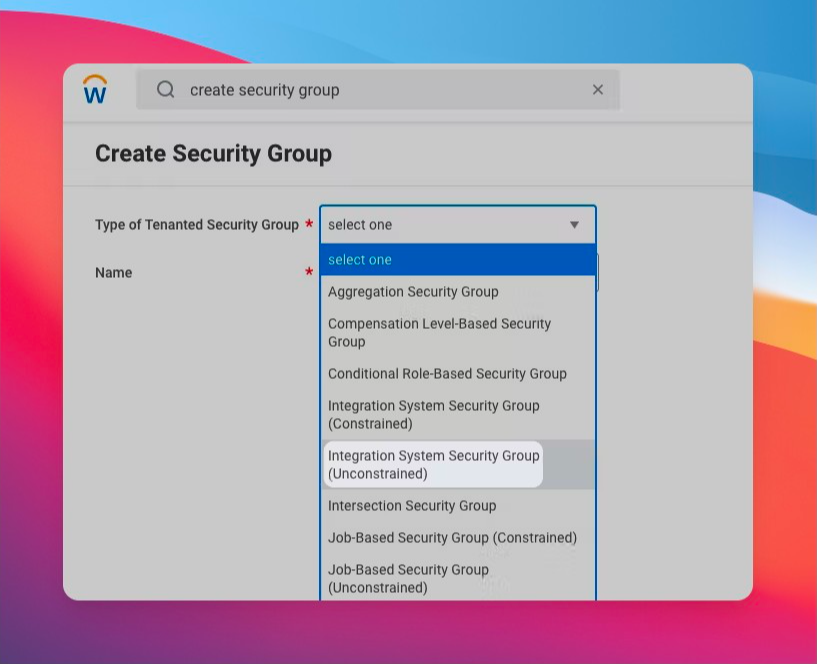Click the red asterisk beside Name
Image resolution: width=817 pixels, height=664 pixels.
(x=309, y=272)
